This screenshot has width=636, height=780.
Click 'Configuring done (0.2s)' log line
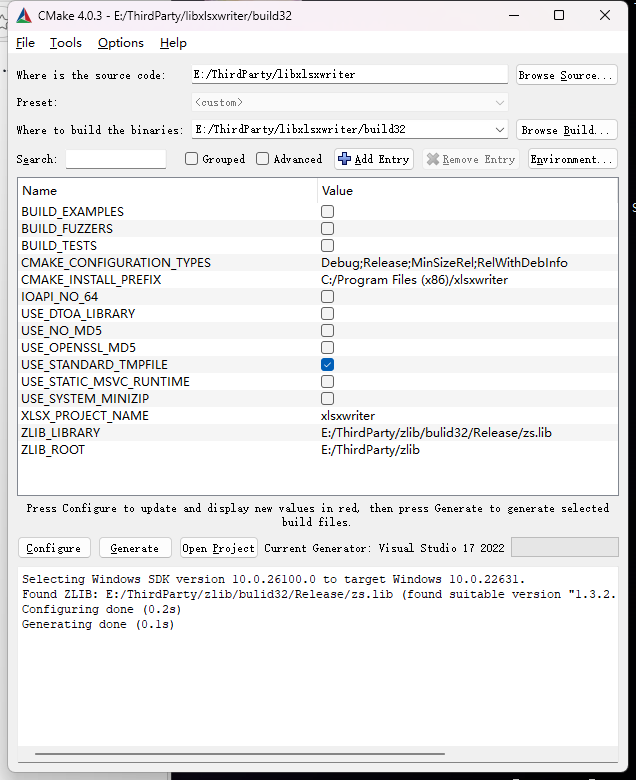tap(101, 609)
